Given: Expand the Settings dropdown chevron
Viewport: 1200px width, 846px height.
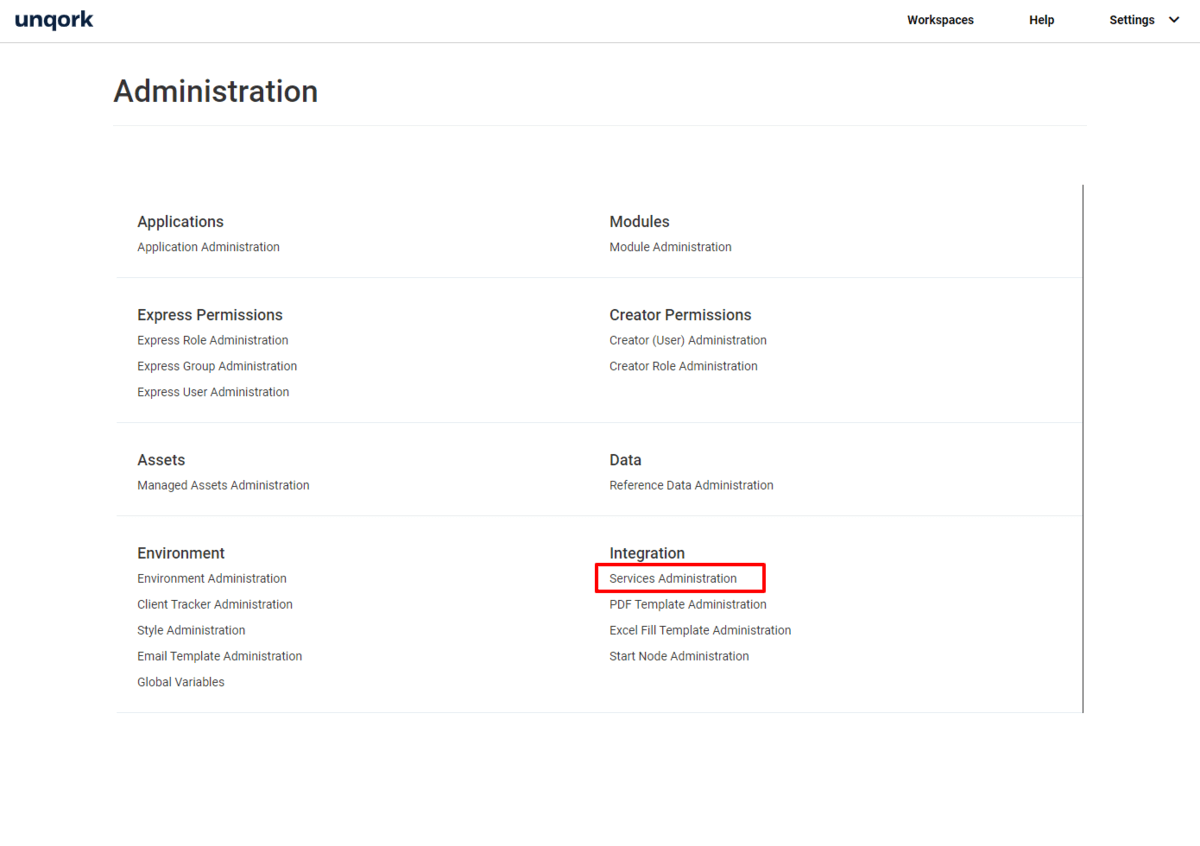Looking at the screenshot, I should [1174, 20].
